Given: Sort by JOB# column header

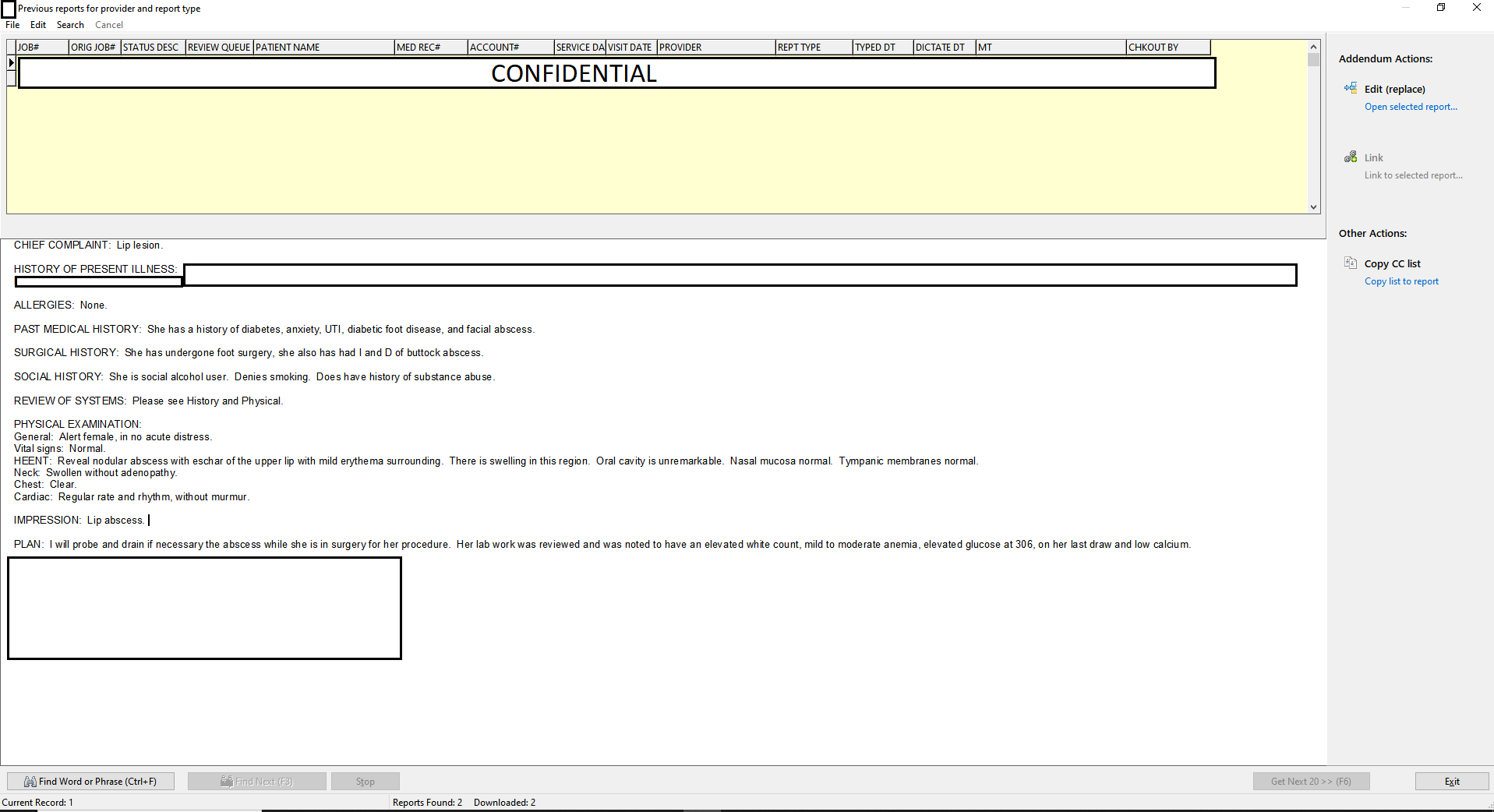Looking at the screenshot, I should (x=42, y=48).
